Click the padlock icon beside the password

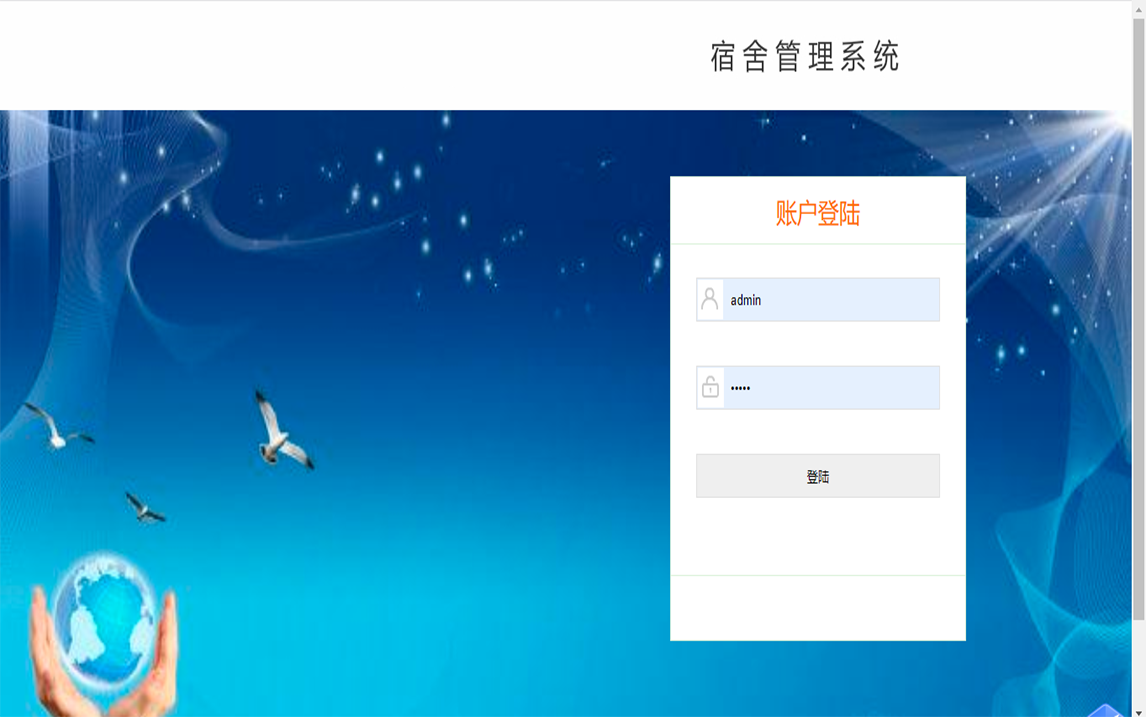710,387
